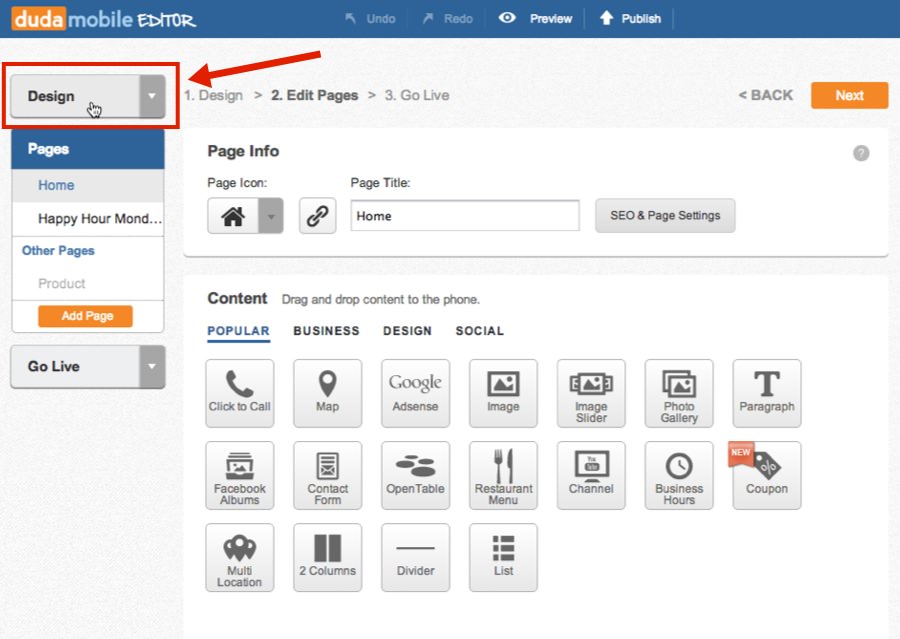Viewport: 900px width, 639px height.
Task: Select the YouTube Channel widget
Action: click(x=591, y=475)
